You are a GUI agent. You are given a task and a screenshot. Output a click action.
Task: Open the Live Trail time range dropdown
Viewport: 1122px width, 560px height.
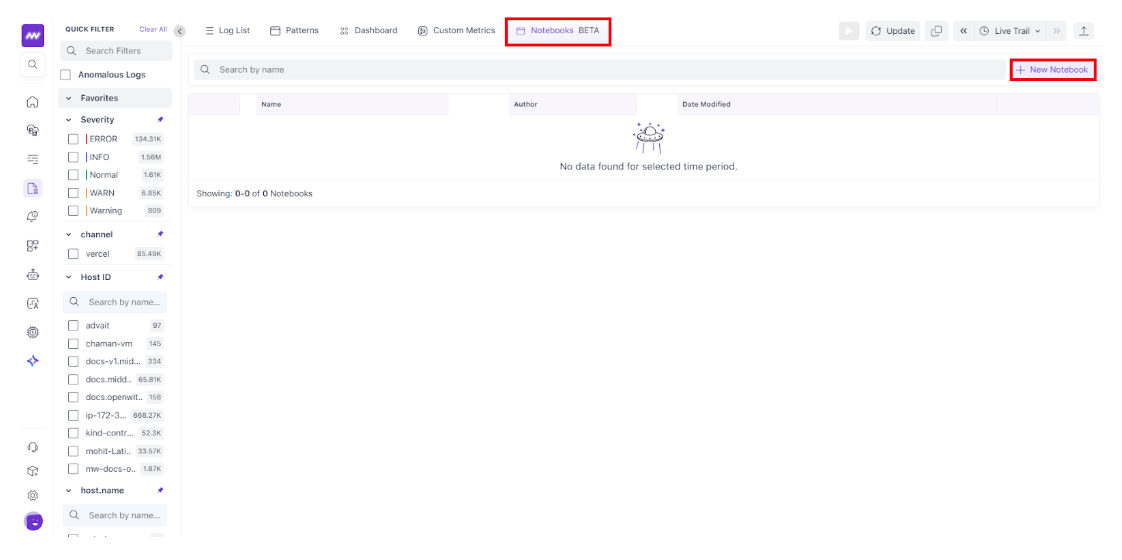coord(1009,31)
